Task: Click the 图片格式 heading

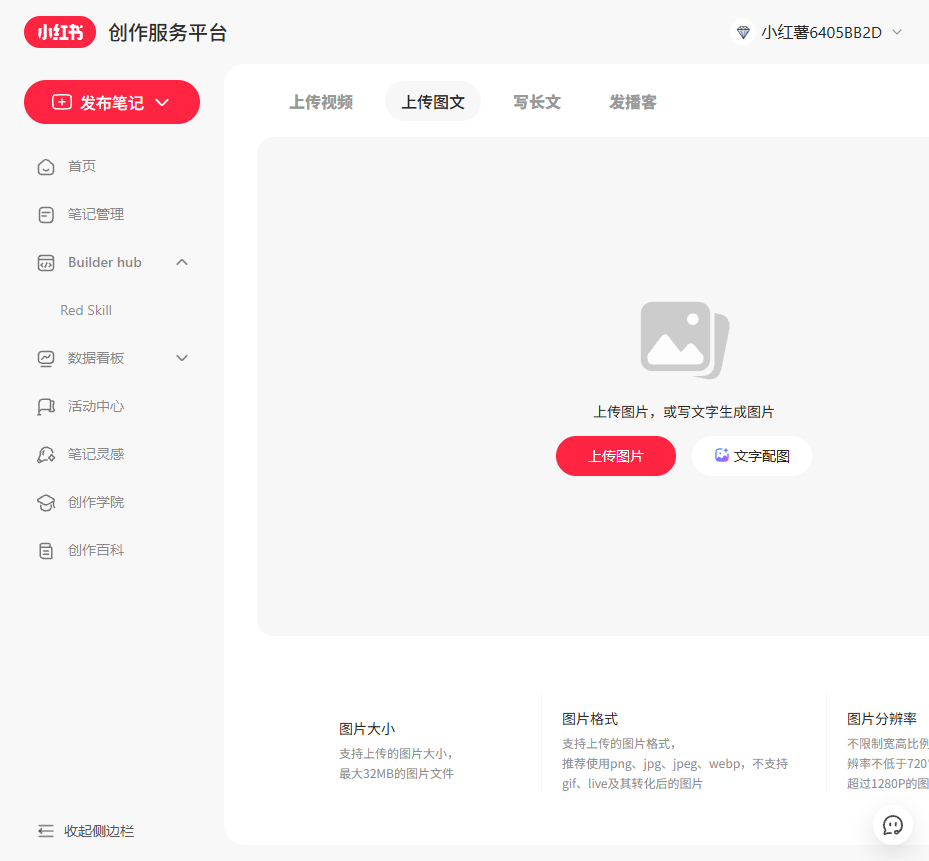Action: [590, 719]
